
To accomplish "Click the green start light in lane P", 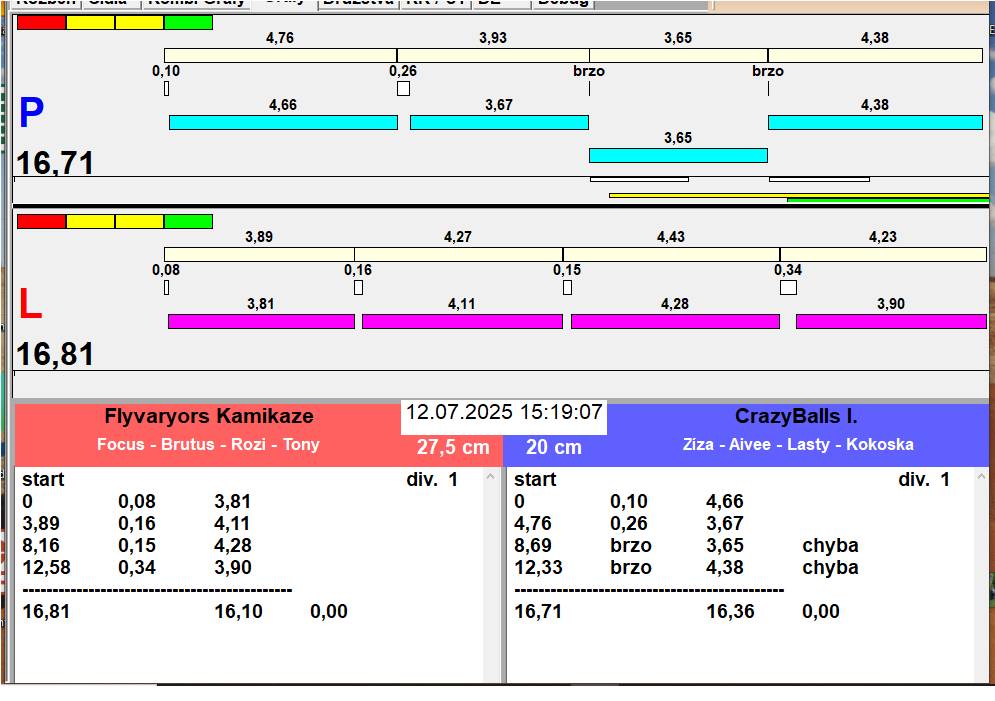I will (188, 22).
